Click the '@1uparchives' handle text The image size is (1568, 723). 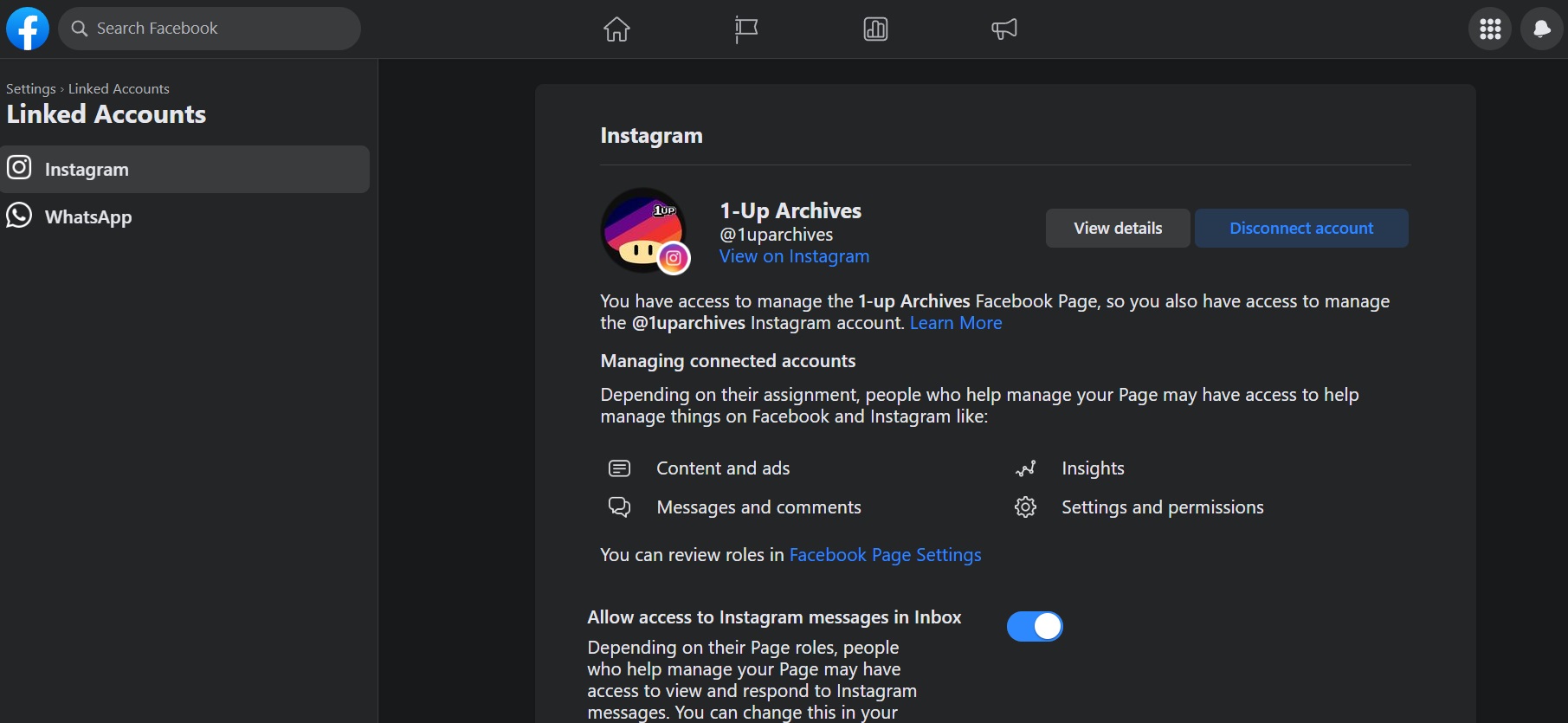pyautogui.click(x=777, y=235)
